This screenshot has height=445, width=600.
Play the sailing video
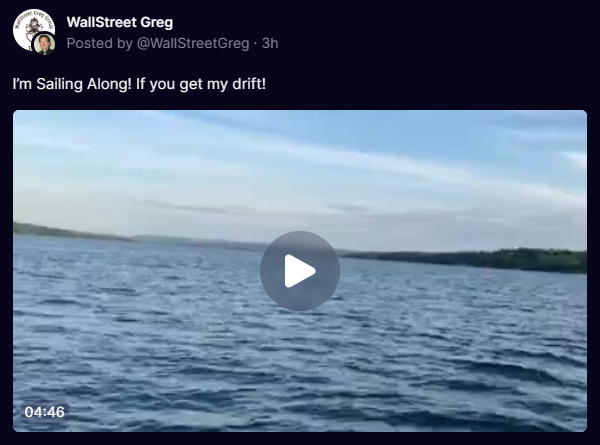pyautogui.click(x=300, y=271)
